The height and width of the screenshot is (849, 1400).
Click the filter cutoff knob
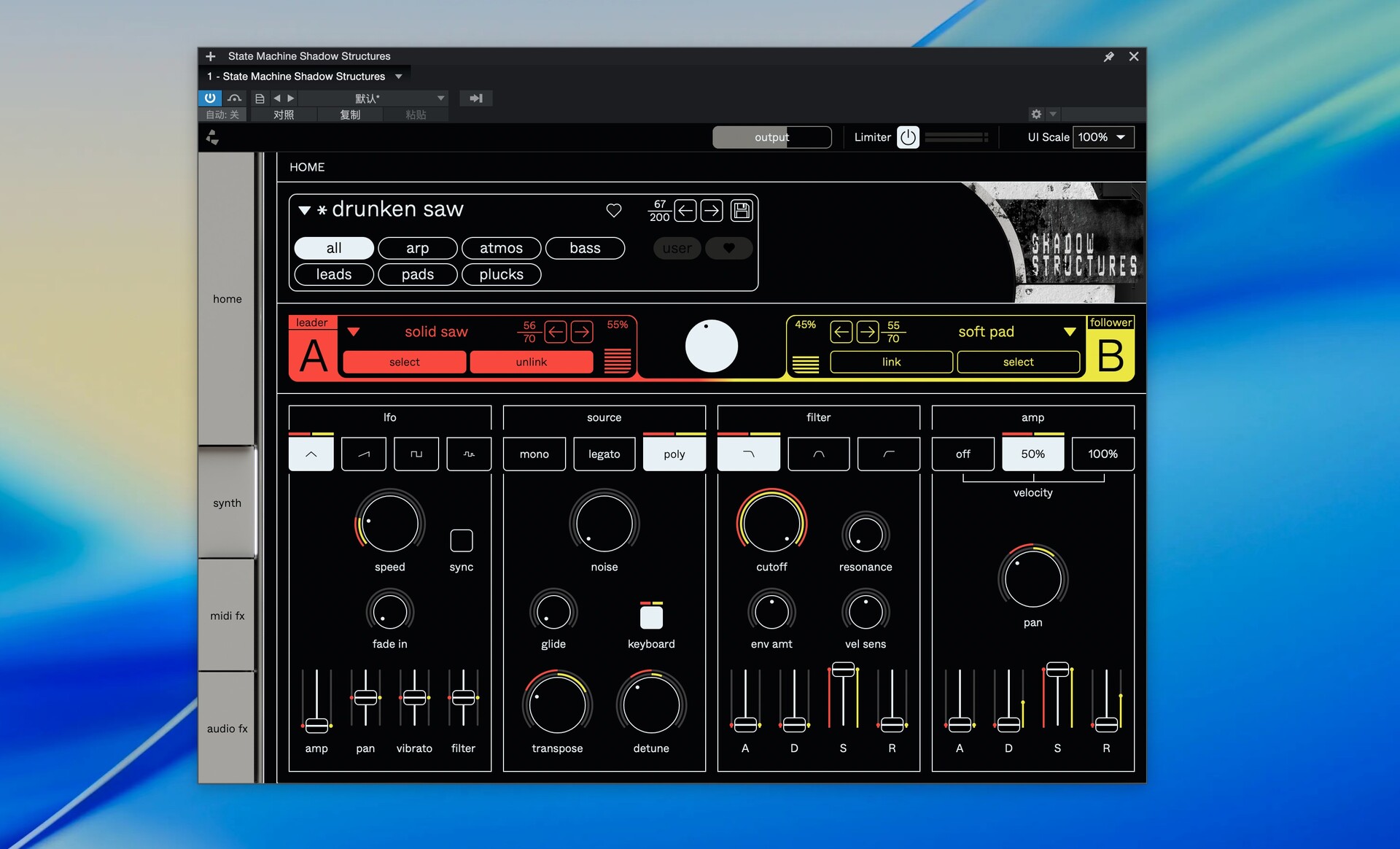click(771, 523)
